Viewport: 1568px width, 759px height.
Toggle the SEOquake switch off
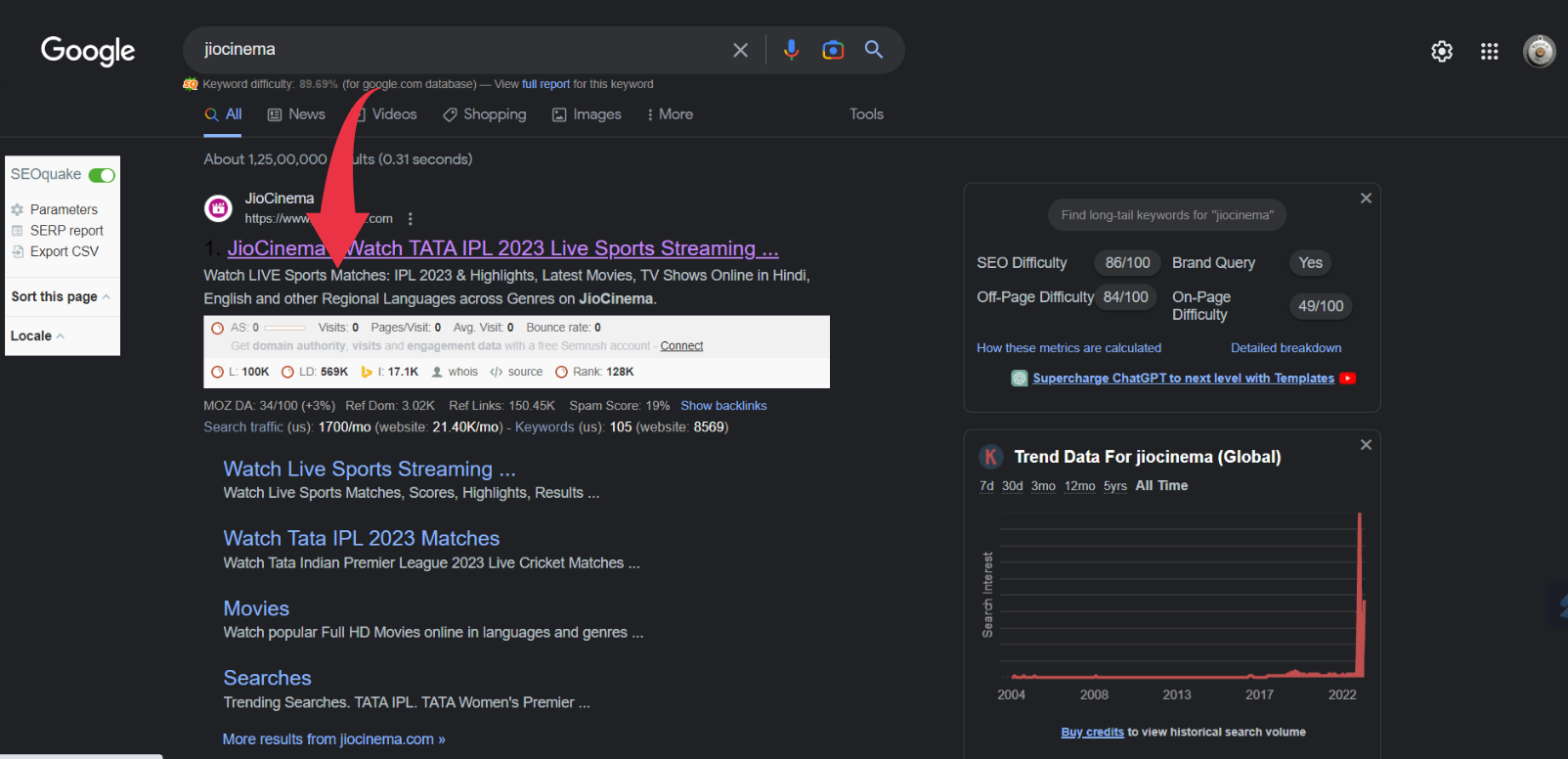tap(102, 175)
